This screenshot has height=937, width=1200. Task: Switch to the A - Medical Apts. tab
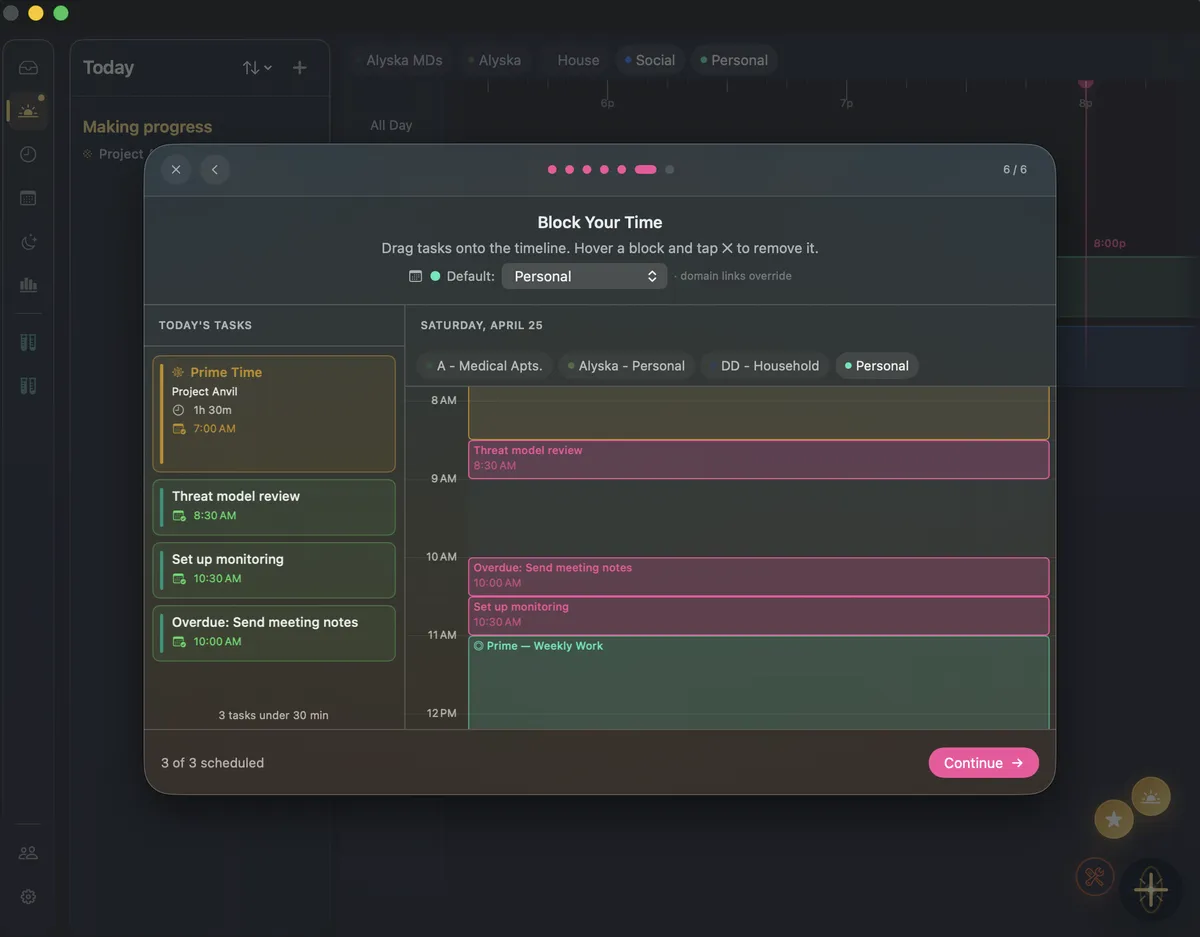(x=484, y=366)
